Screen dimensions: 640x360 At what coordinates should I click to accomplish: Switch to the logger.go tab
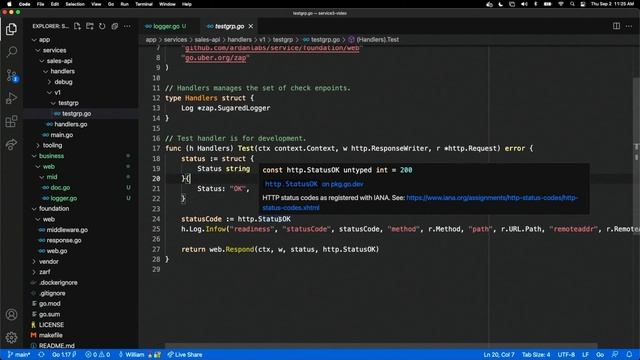click(166, 26)
